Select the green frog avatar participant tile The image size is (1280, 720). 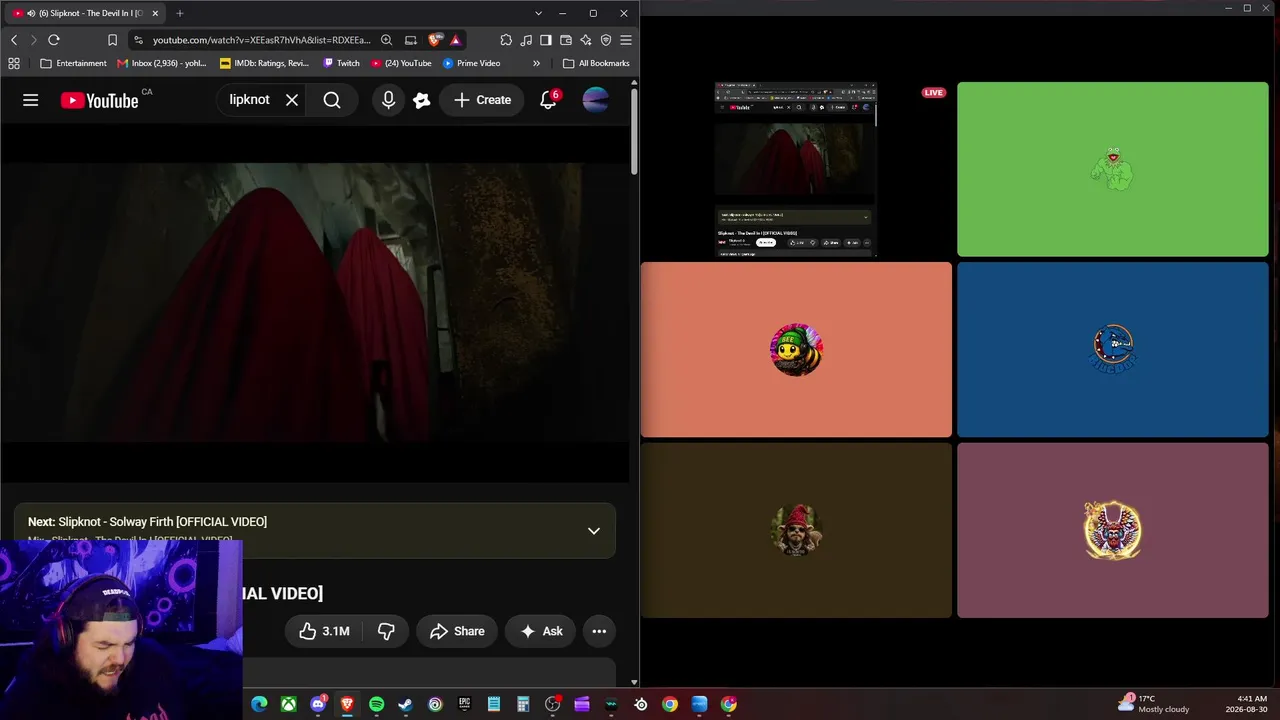tap(1113, 170)
